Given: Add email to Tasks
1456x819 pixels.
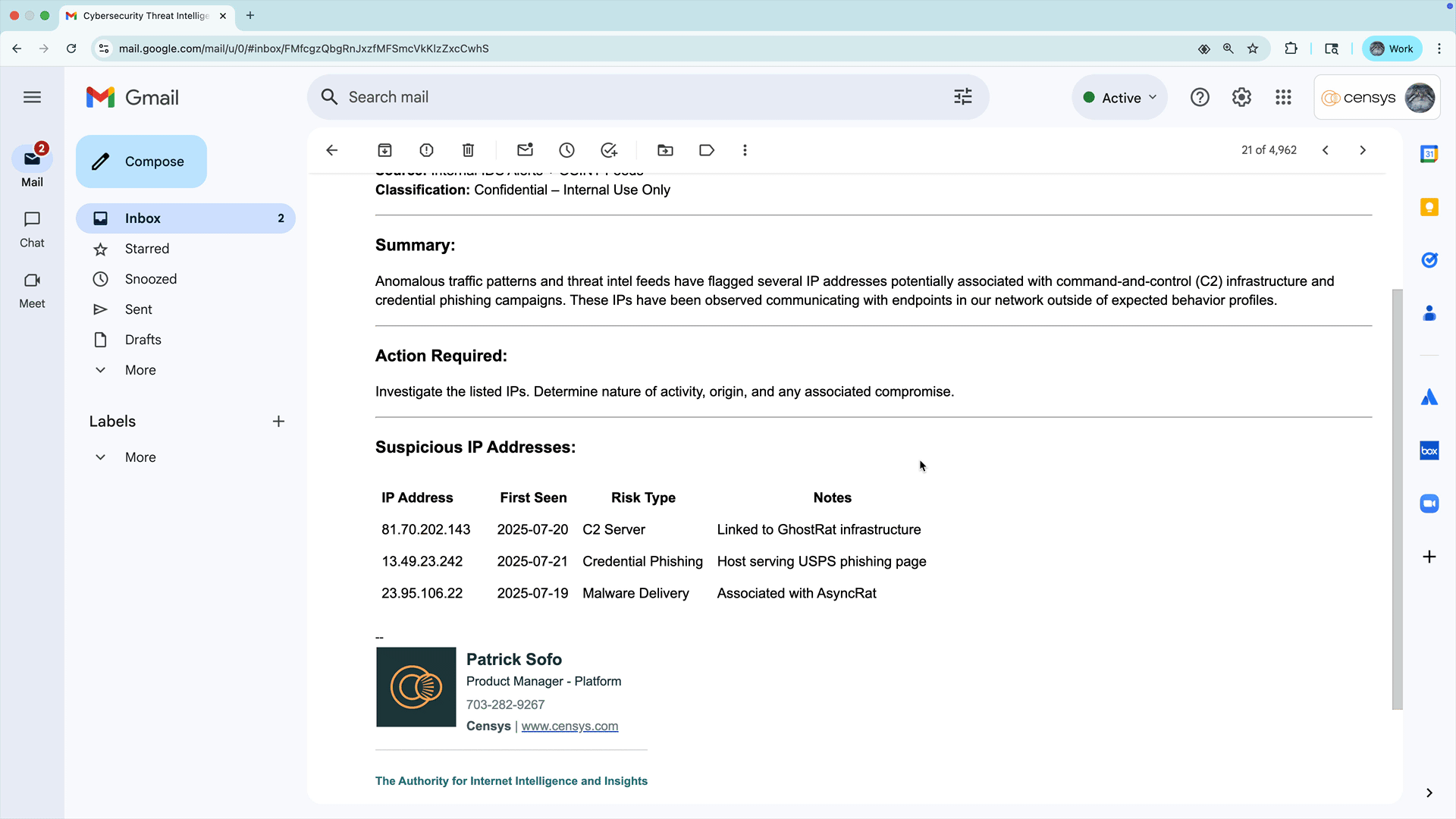Looking at the screenshot, I should click(x=609, y=150).
